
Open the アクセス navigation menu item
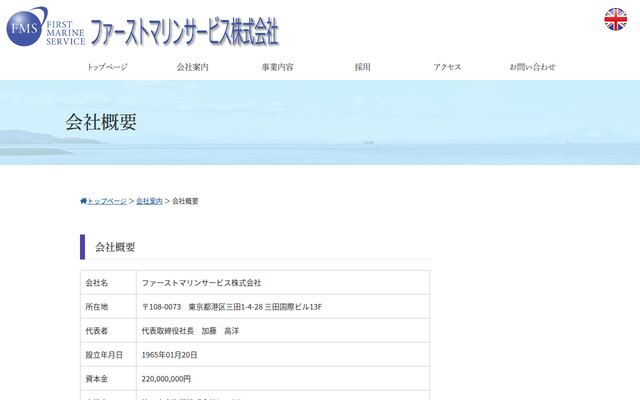(447, 67)
